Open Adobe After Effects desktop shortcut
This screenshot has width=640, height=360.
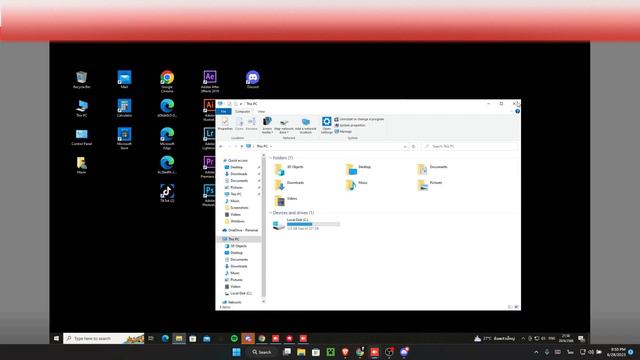[x=210, y=81]
